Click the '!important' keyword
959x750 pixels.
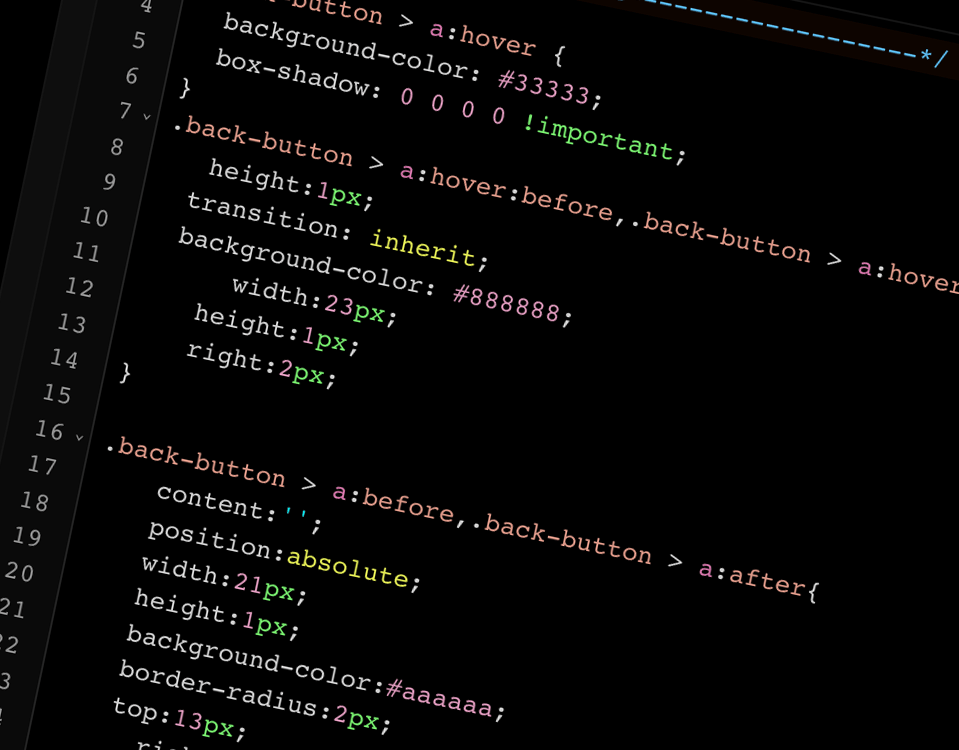click(599, 138)
